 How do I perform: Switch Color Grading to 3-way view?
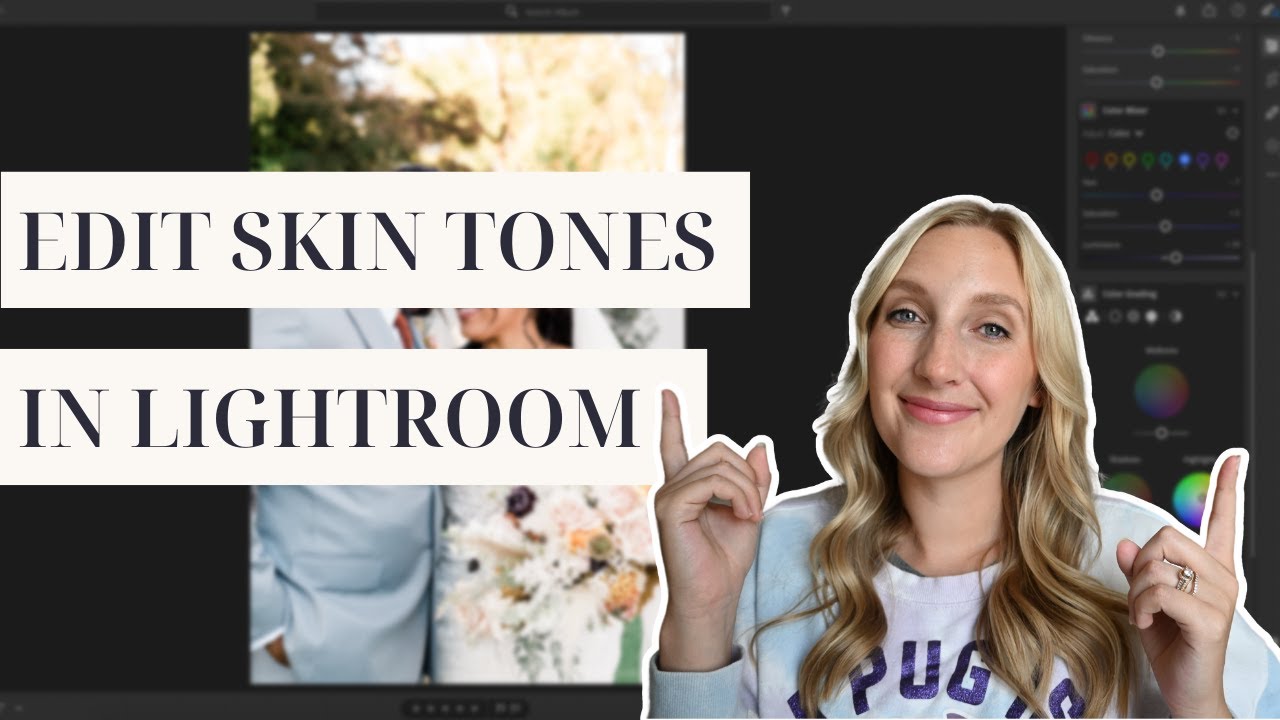[x=1090, y=316]
